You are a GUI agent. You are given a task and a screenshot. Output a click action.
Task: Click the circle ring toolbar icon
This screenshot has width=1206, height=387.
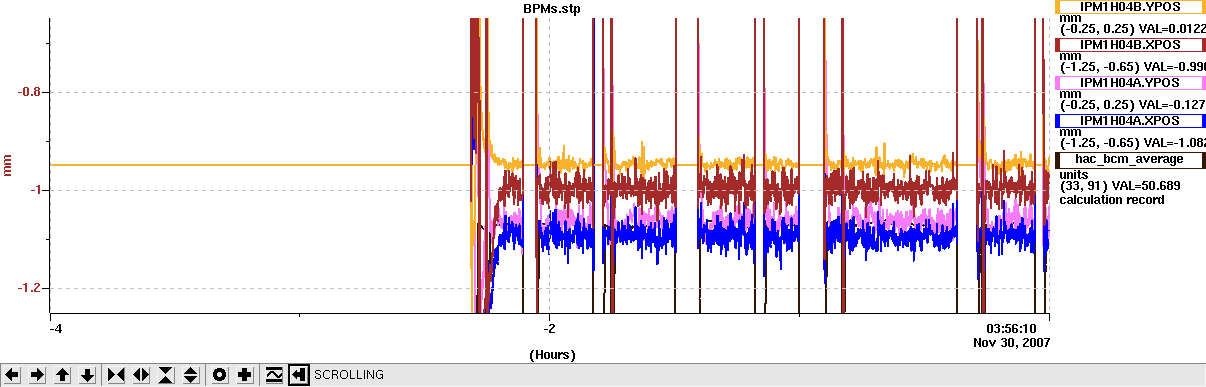pos(219,375)
